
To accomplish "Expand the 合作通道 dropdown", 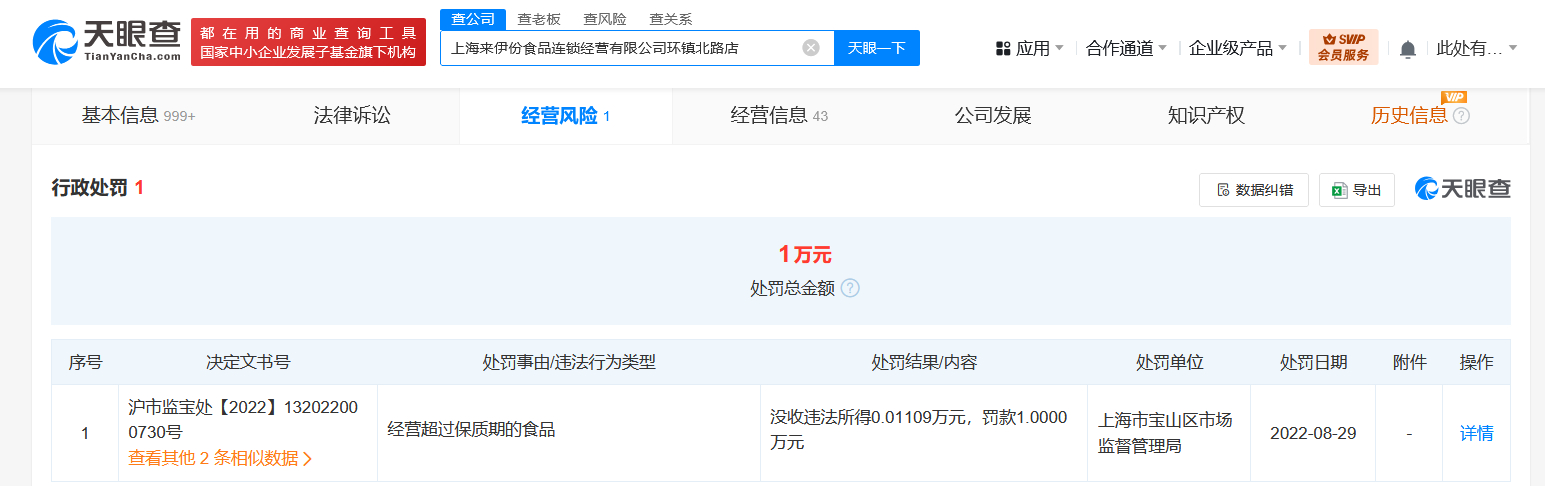I will pyautogui.click(x=1127, y=48).
